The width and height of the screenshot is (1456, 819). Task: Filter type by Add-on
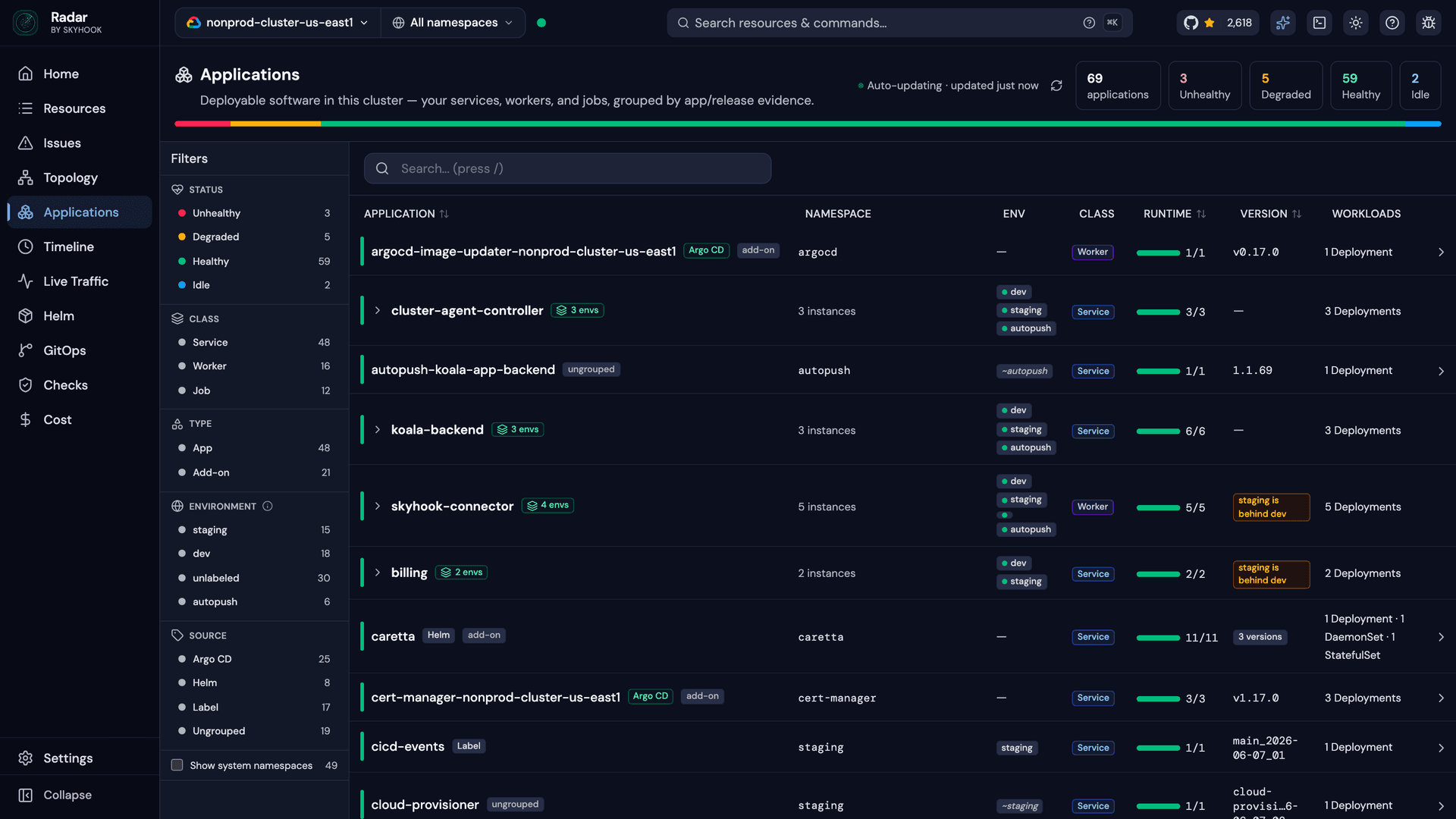coord(254,472)
